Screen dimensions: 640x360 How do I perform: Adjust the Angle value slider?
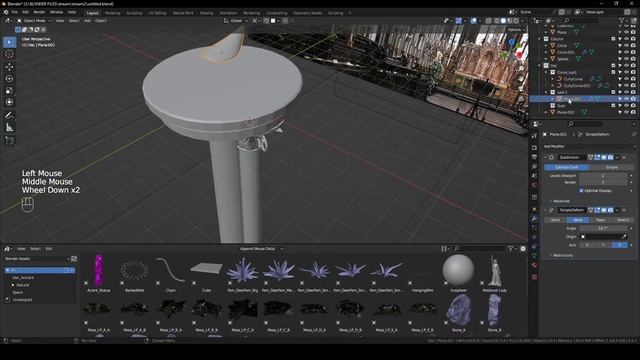coord(603,228)
